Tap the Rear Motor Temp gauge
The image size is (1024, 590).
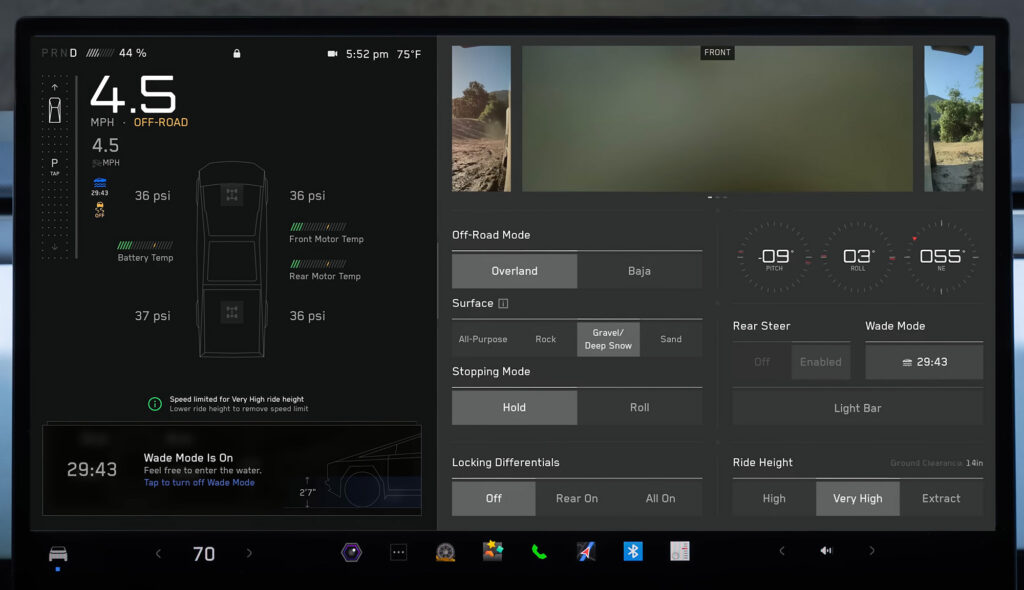(325, 270)
